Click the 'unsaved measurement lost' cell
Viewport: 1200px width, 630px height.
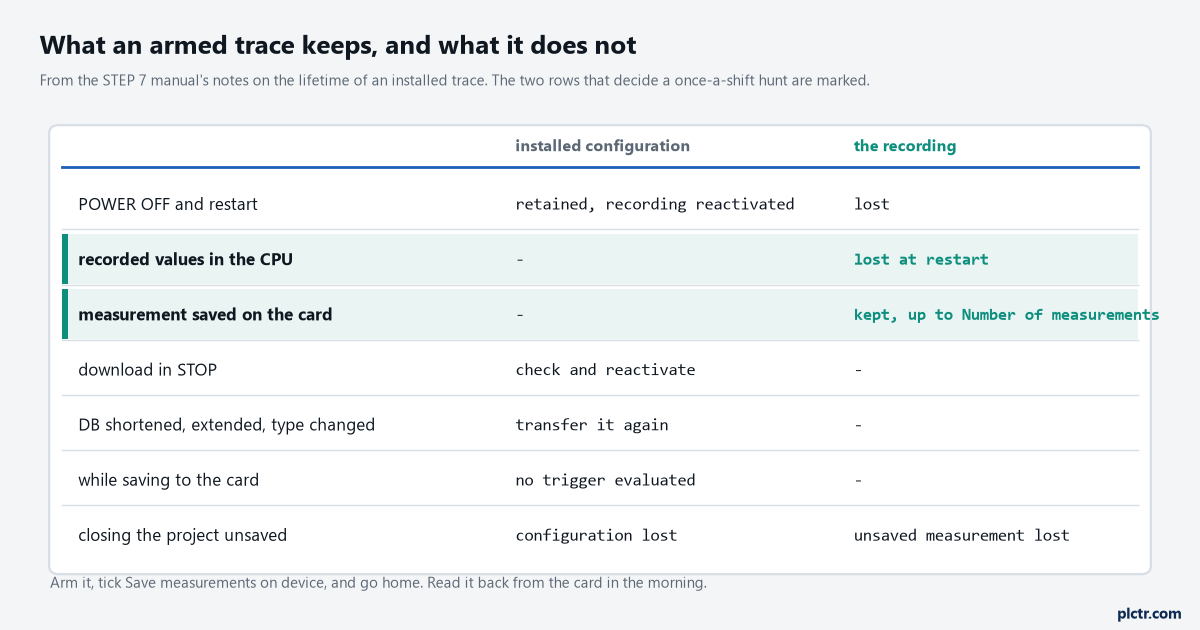click(961, 535)
